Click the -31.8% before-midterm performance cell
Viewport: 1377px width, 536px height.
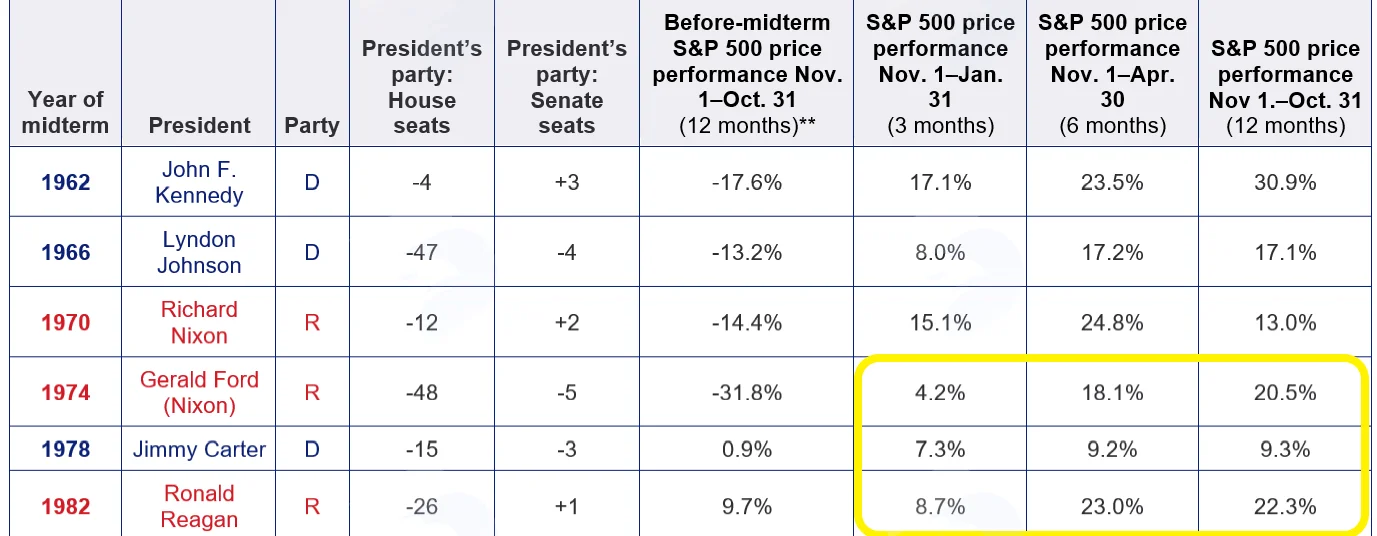click(747, 392)
